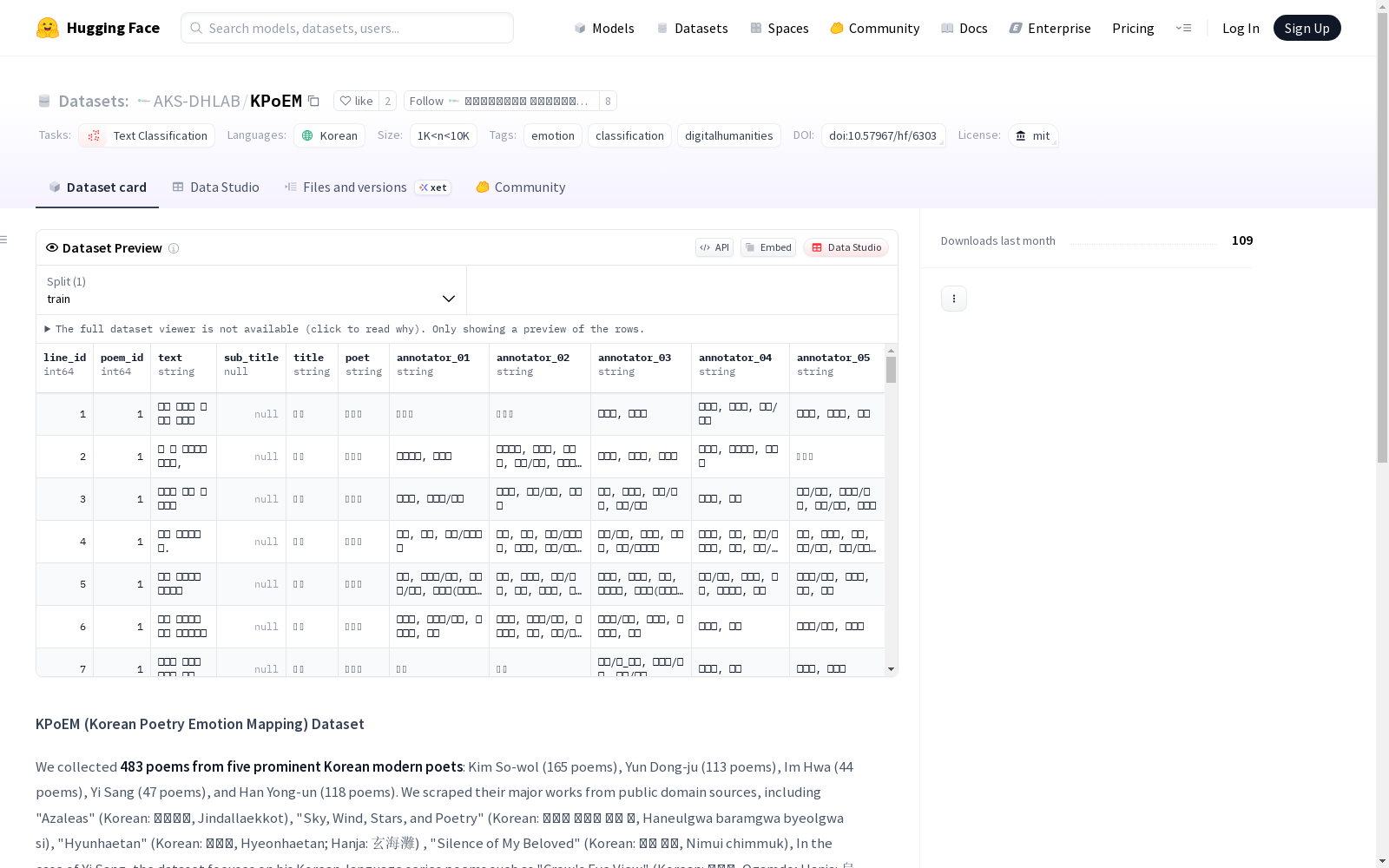Go to Spaces
Image resolution: width=1389 pixels, height=868 pixels.
coord(780,28)
